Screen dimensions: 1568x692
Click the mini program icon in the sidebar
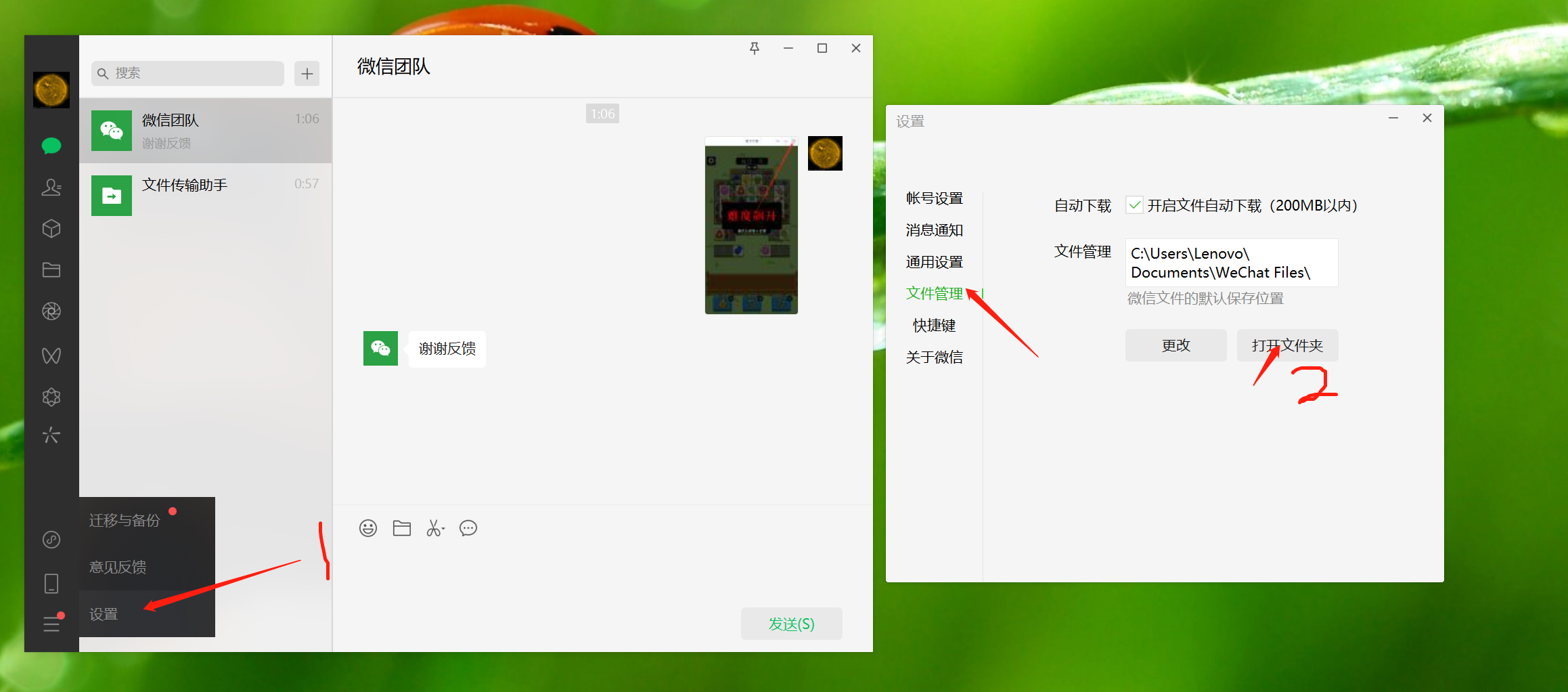(x=51, y=540)
